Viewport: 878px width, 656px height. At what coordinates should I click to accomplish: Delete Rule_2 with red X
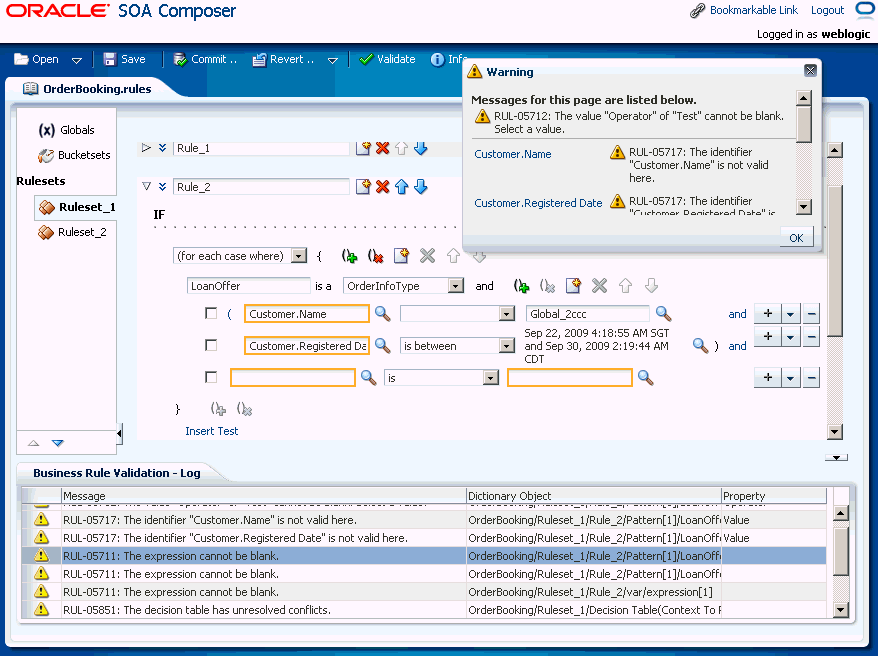(x=382, y=187)
